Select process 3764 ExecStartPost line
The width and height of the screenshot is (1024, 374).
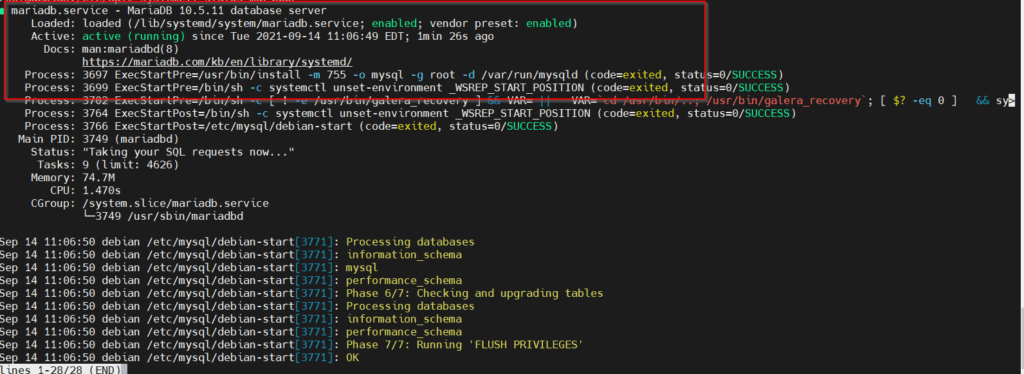[x=410, y=114]
